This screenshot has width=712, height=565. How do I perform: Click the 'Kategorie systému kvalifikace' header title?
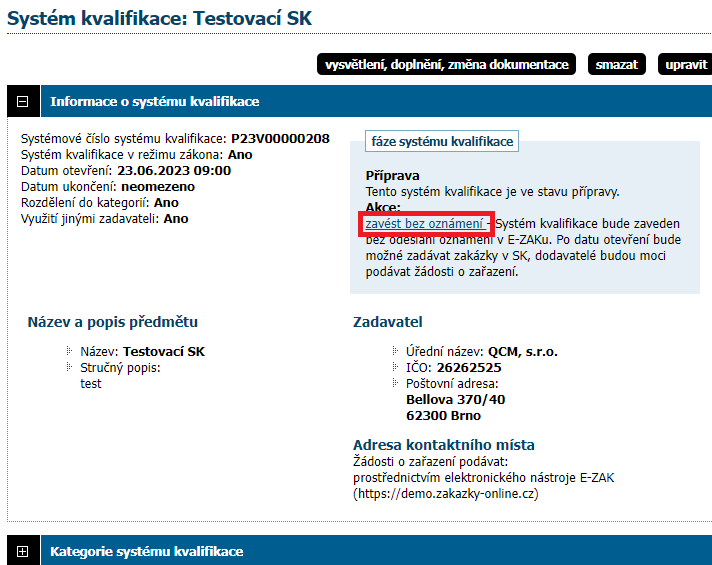pyautogui.click(x=146, y=551)
